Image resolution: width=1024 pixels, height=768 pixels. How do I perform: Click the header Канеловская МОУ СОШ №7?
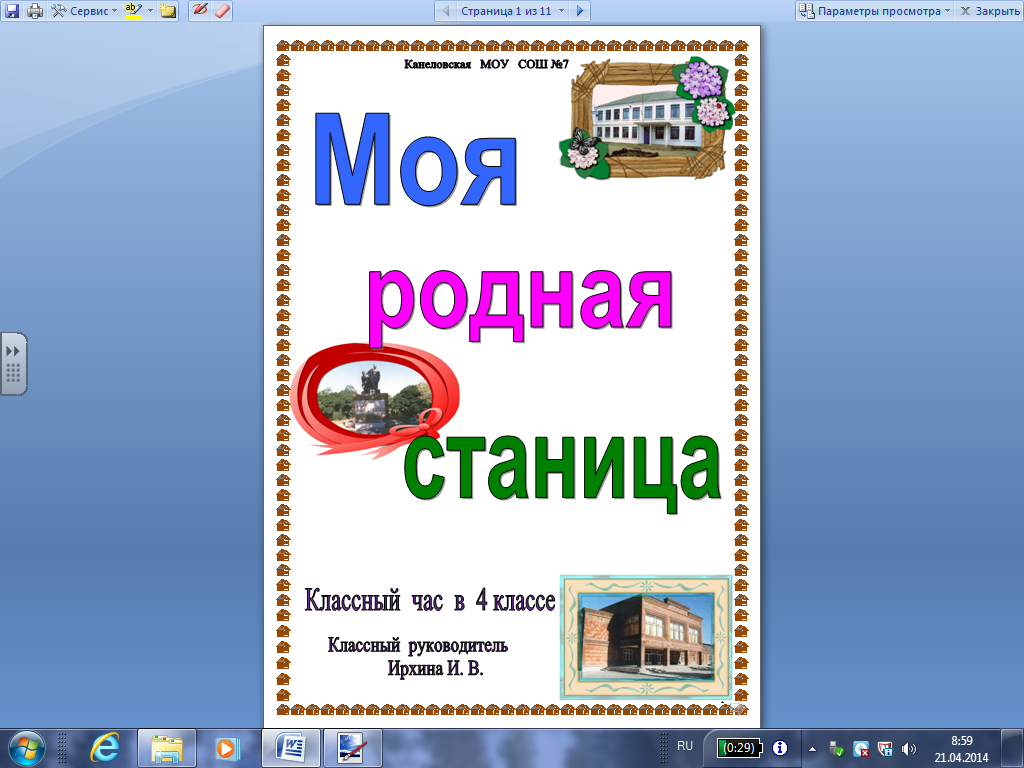point(487,64)
